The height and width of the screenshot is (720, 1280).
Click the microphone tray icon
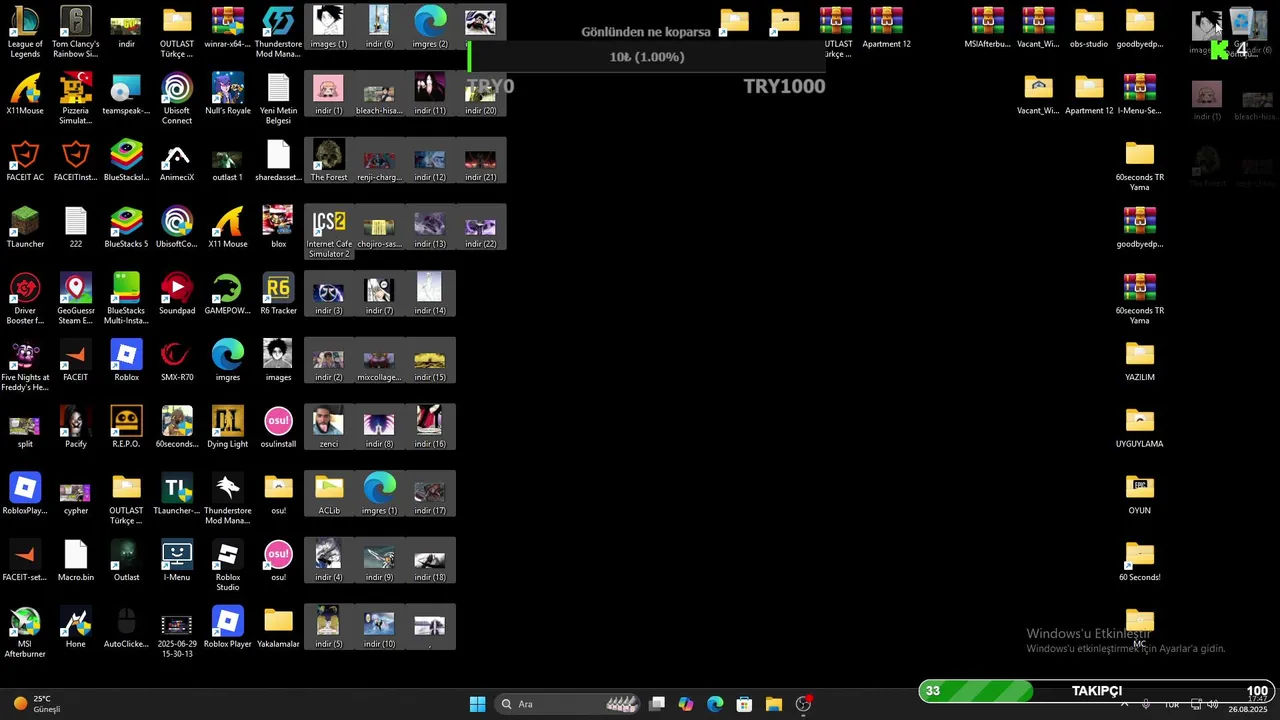[1146, 704]
